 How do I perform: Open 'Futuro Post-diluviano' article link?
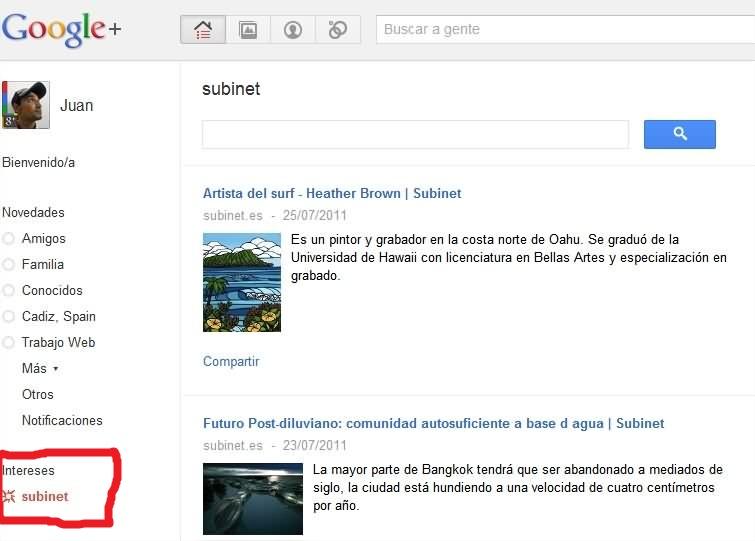[x=433, y=423]
